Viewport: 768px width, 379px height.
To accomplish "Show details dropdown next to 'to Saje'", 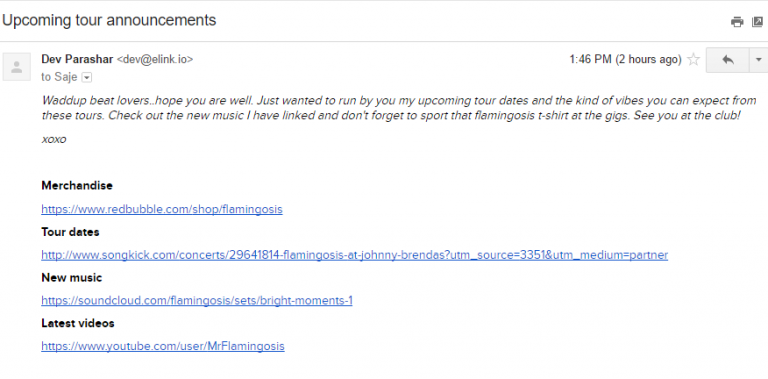I will (x=86, y=77).
